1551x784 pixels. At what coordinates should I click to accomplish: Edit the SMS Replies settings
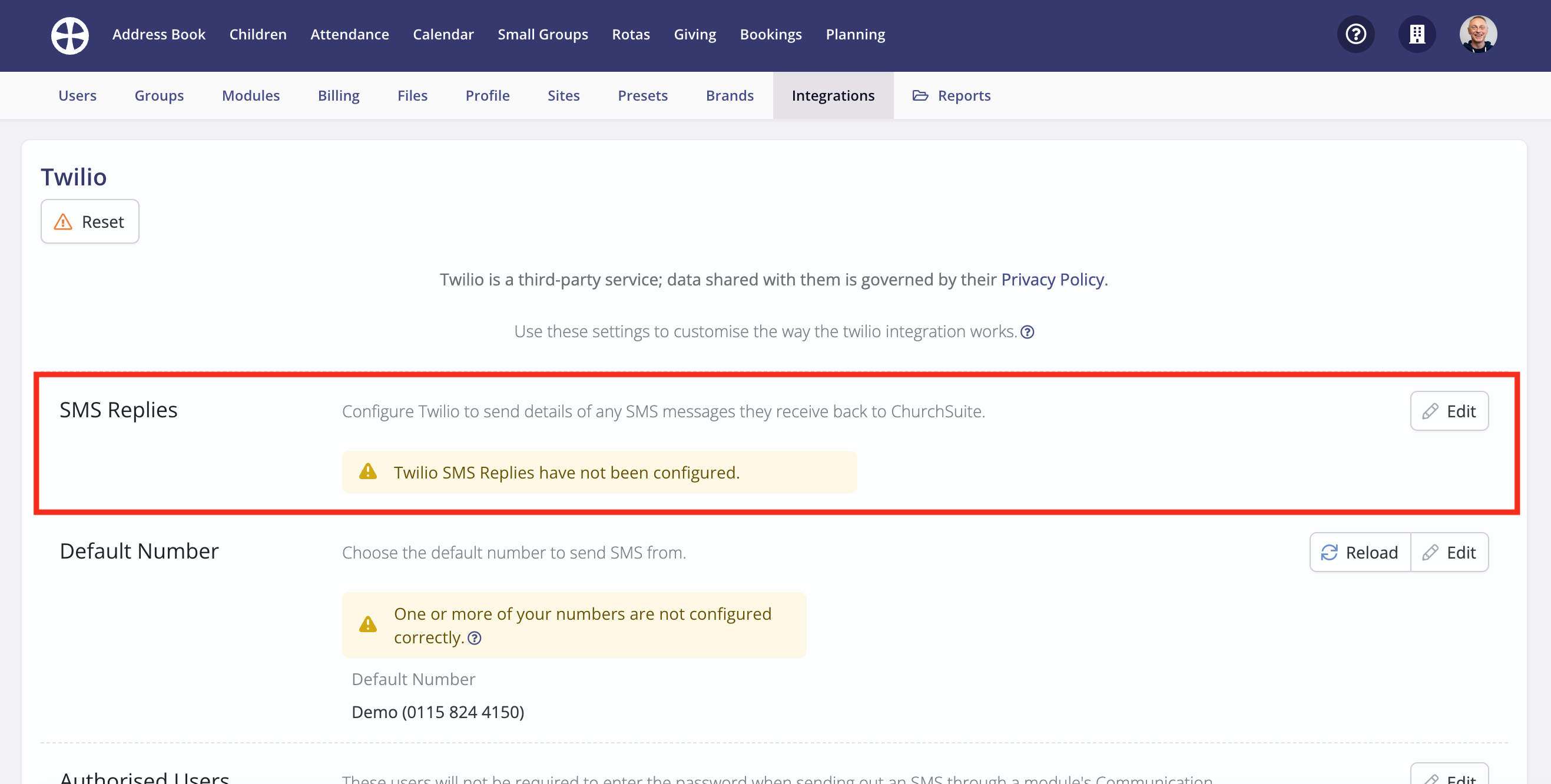tap(1449, 411)
